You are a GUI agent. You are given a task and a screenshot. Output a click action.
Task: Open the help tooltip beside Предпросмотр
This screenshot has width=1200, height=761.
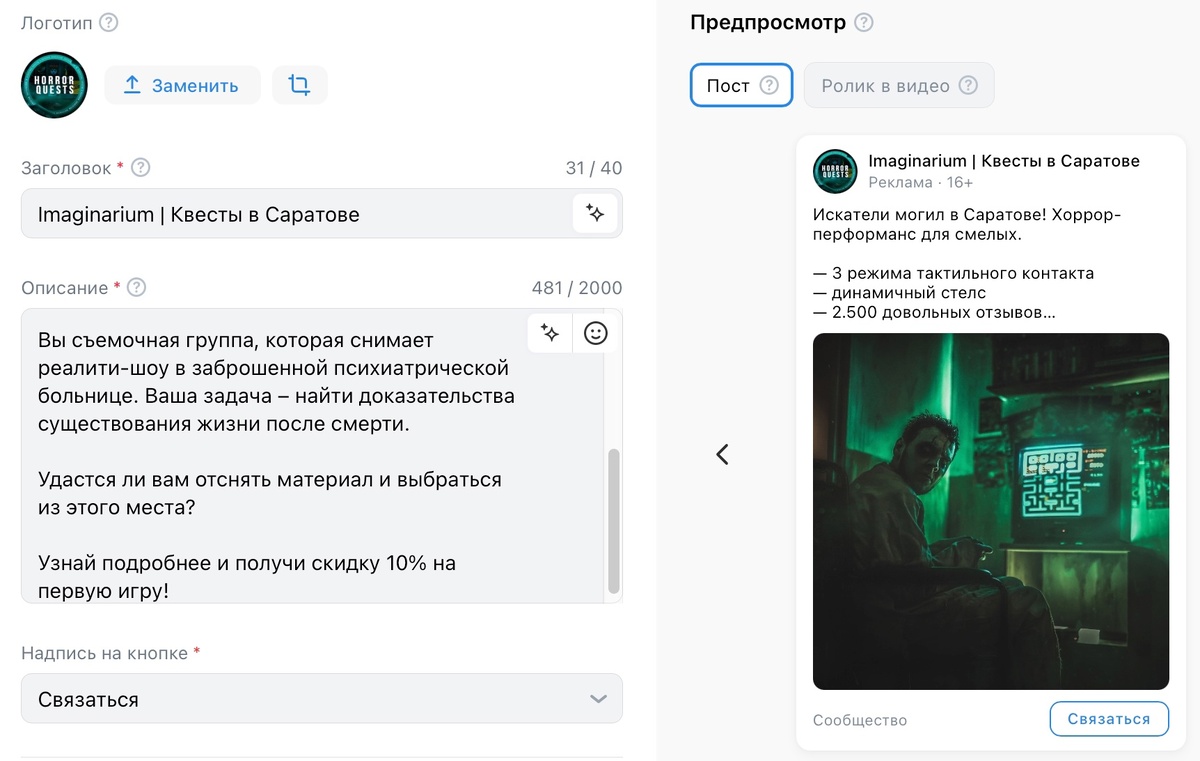pos(862,20)
